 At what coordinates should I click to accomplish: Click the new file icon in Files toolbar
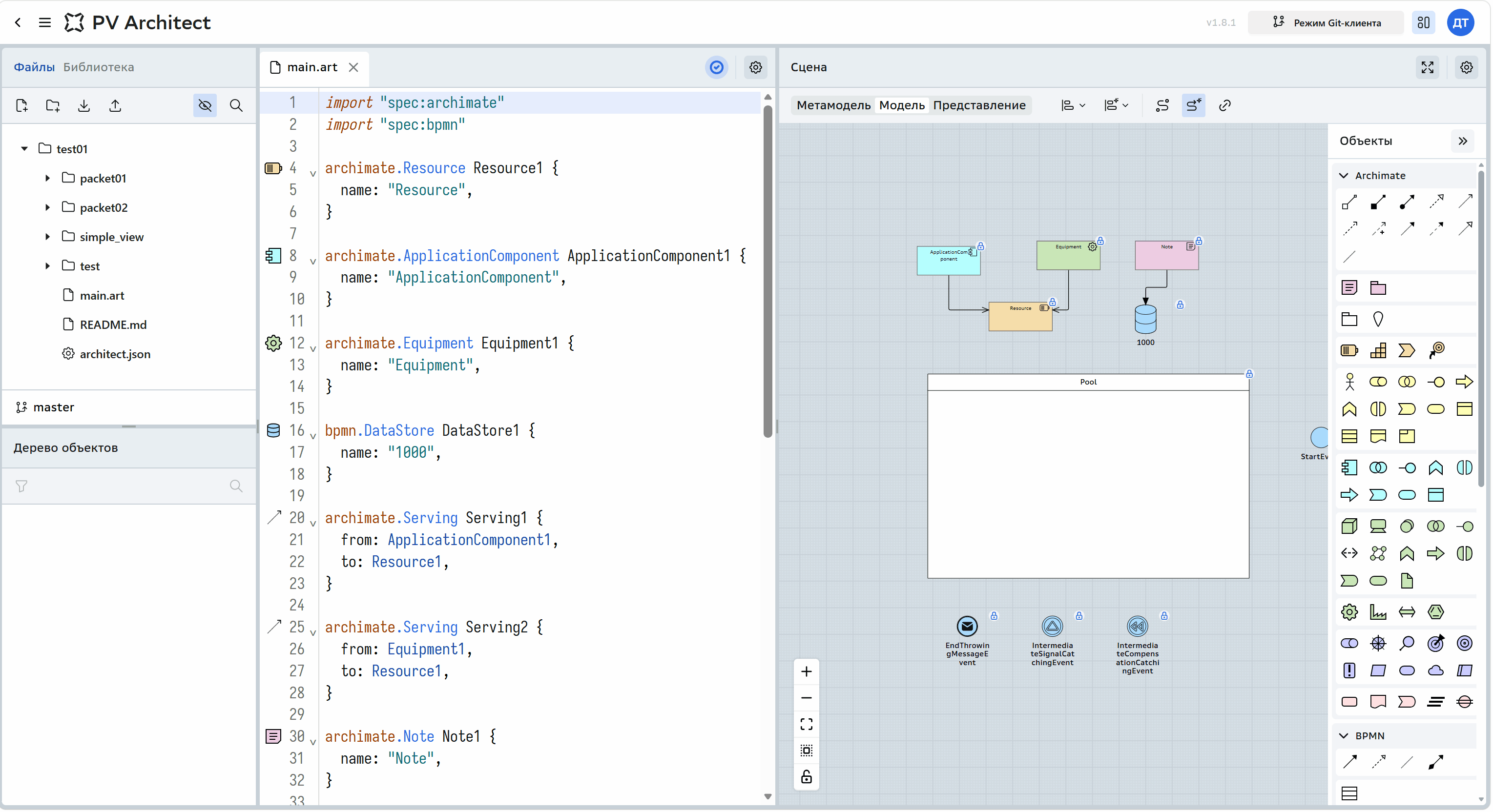tap(22, 105)
